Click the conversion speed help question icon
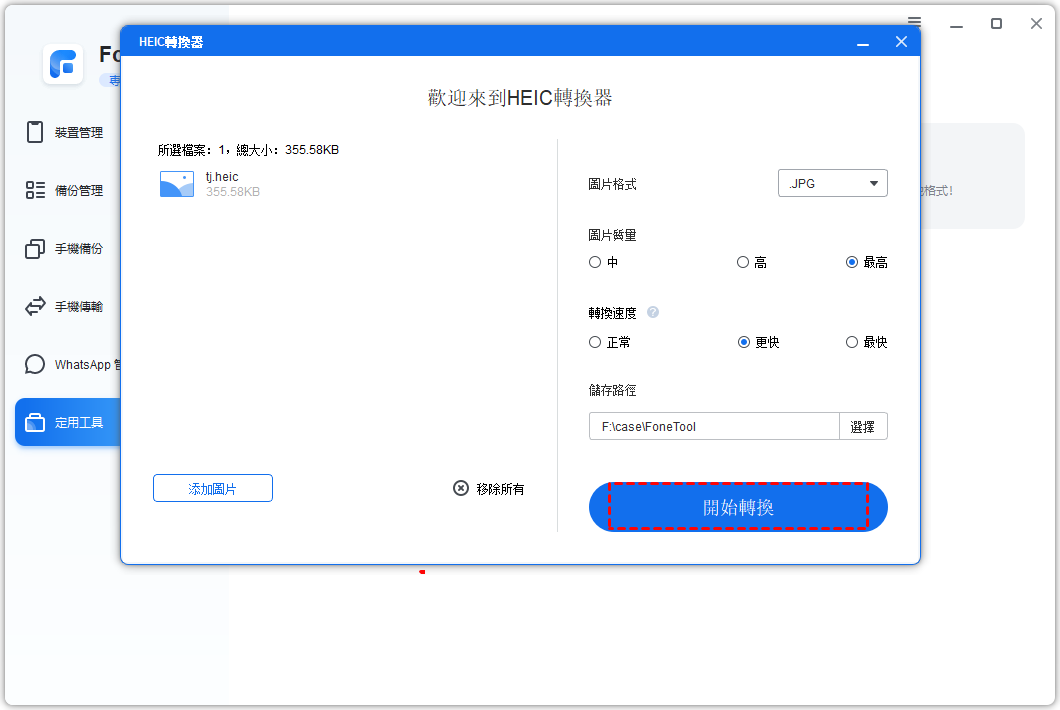This screenshot has width=1060, height=710. point(653,312)
